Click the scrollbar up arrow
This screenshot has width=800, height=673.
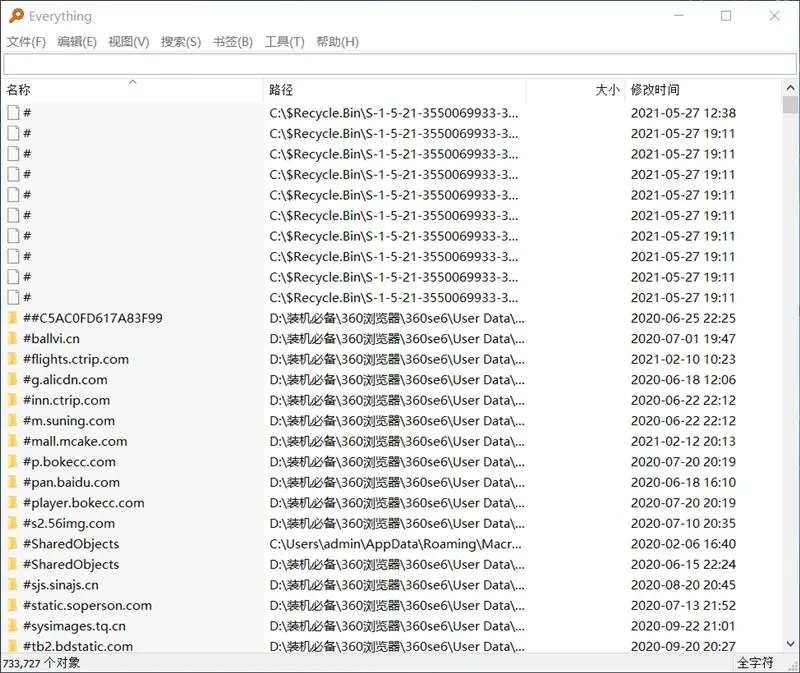tap(790, 87)
